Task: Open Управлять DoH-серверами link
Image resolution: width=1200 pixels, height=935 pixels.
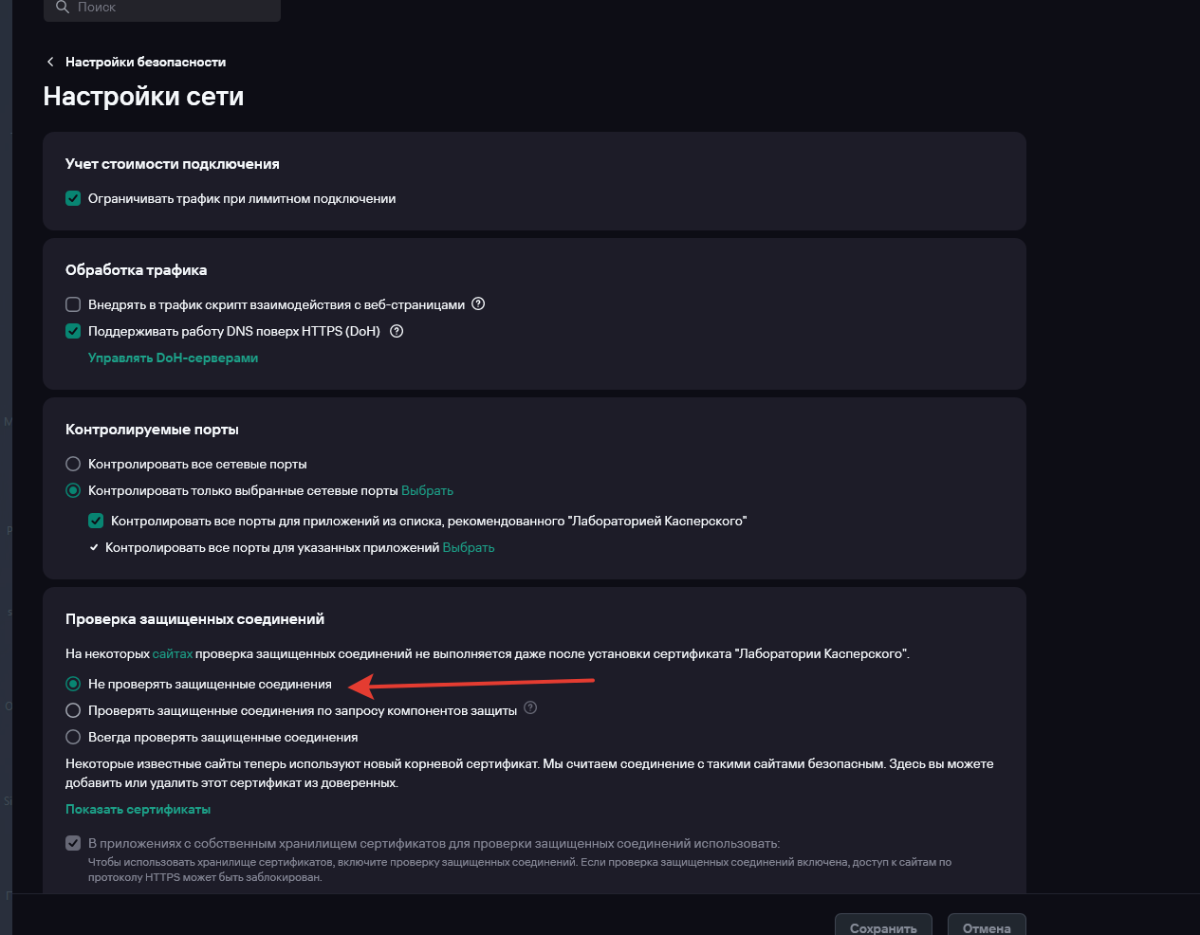Action: 173,358
